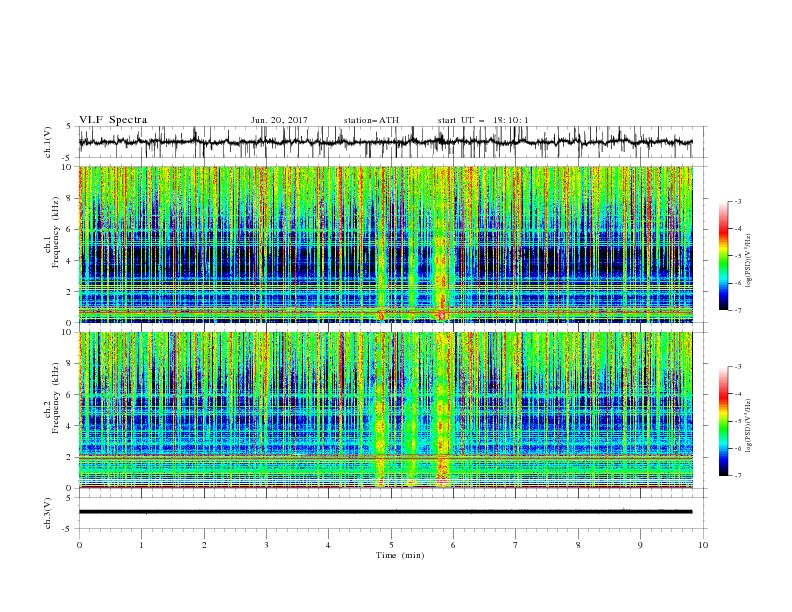Click the date 'Jun. 20, 2017'
The width and height of the screenshot is (792, 612).
(x=279, y=120)
